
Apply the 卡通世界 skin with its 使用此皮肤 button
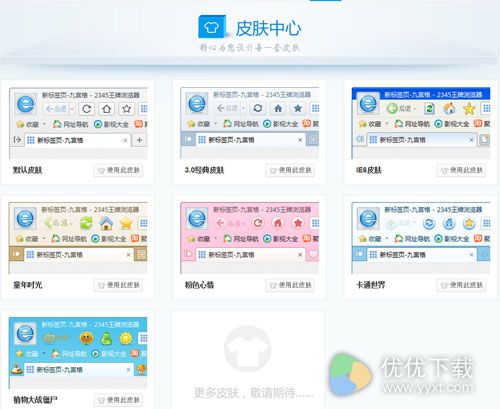point(461,285)
